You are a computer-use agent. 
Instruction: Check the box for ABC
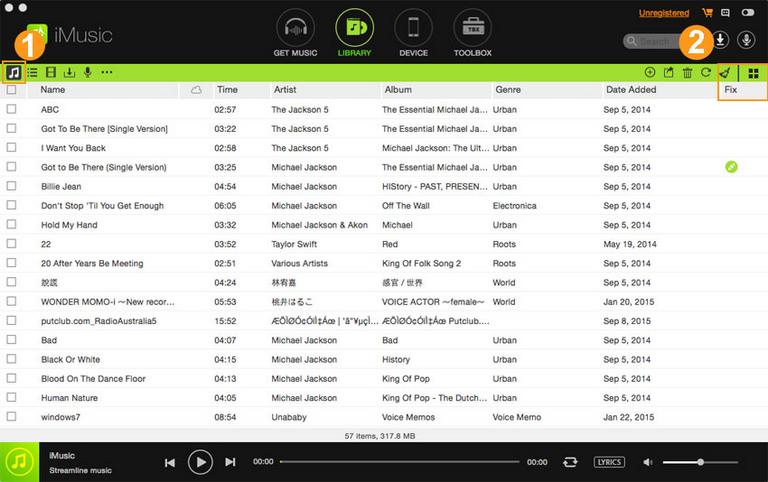(11, 109)
